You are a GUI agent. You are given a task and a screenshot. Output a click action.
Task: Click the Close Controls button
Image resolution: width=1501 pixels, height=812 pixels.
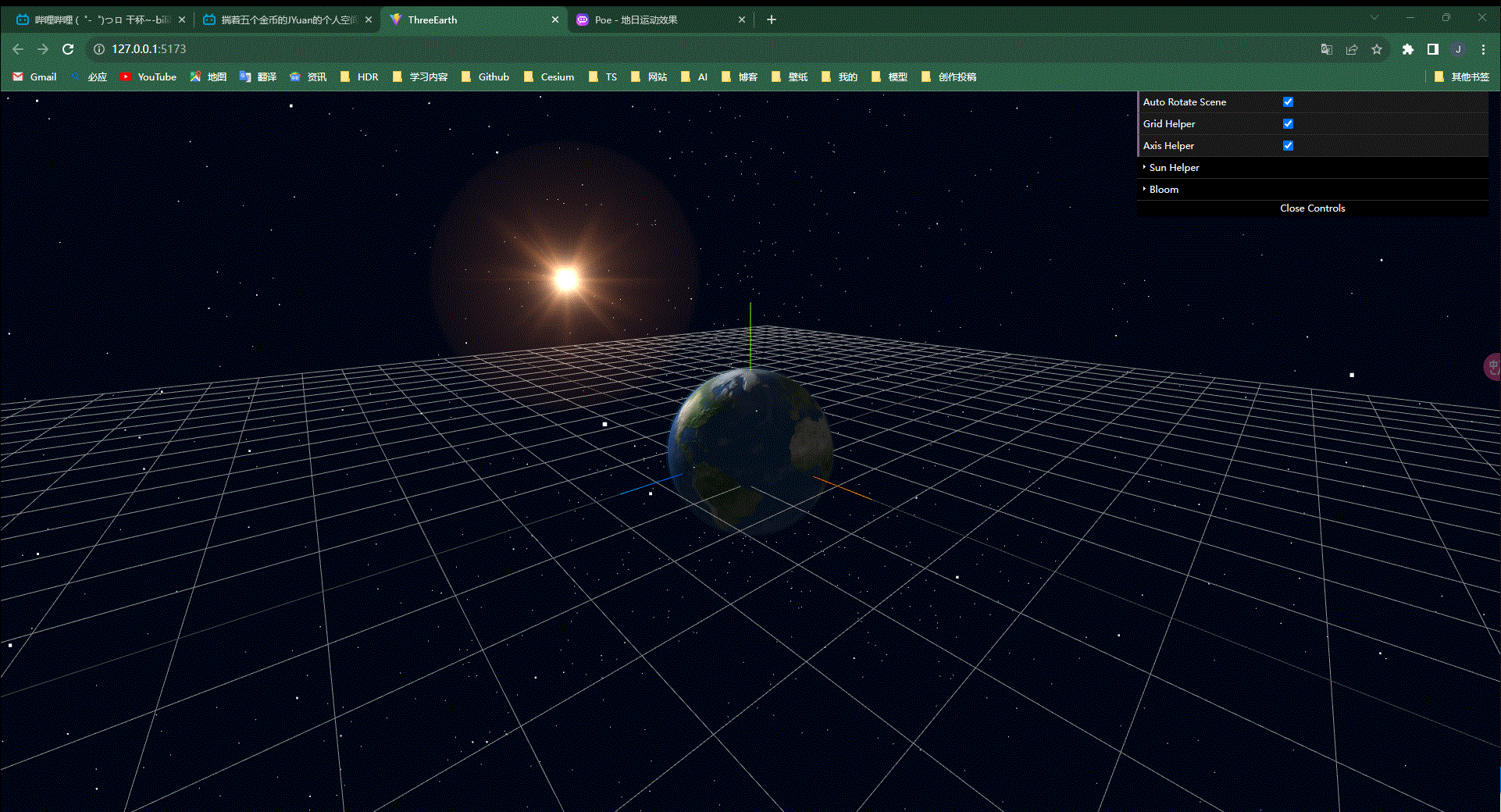[x=1313, y=208]
